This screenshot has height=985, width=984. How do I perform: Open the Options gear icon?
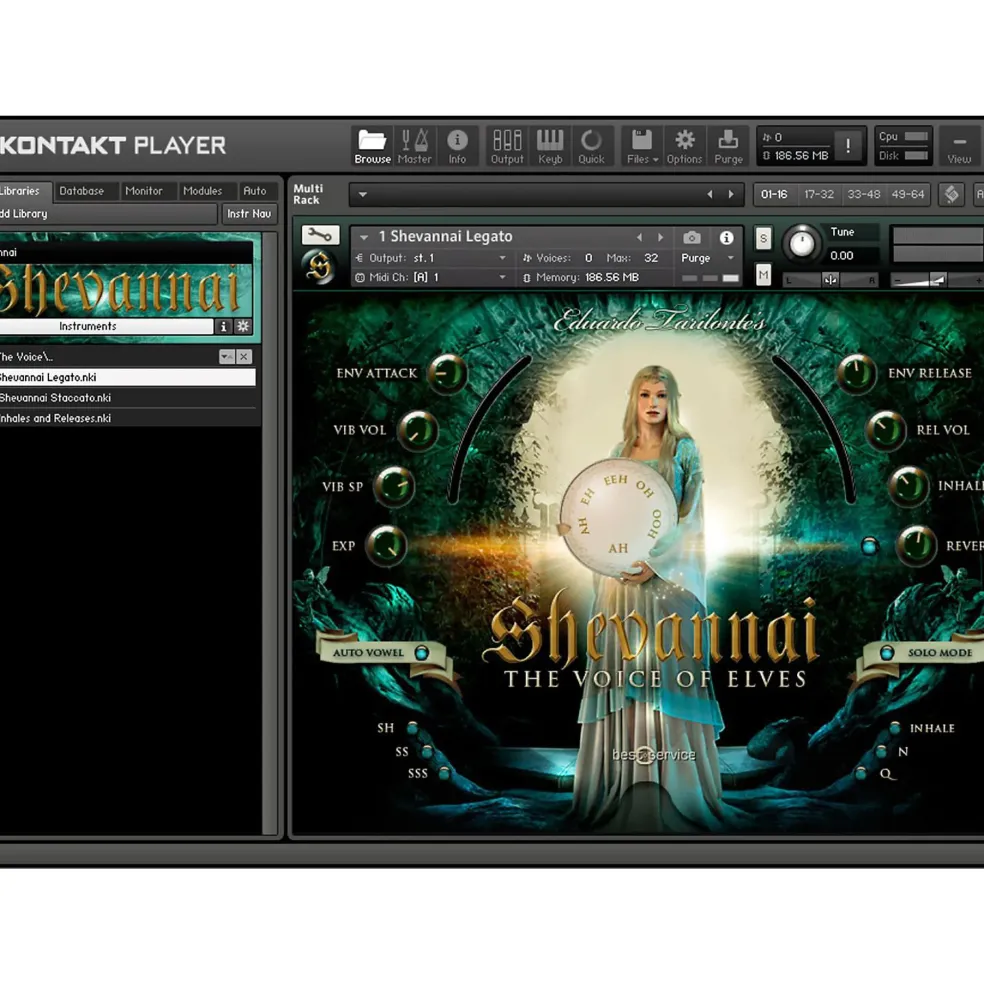pos(684,146)
